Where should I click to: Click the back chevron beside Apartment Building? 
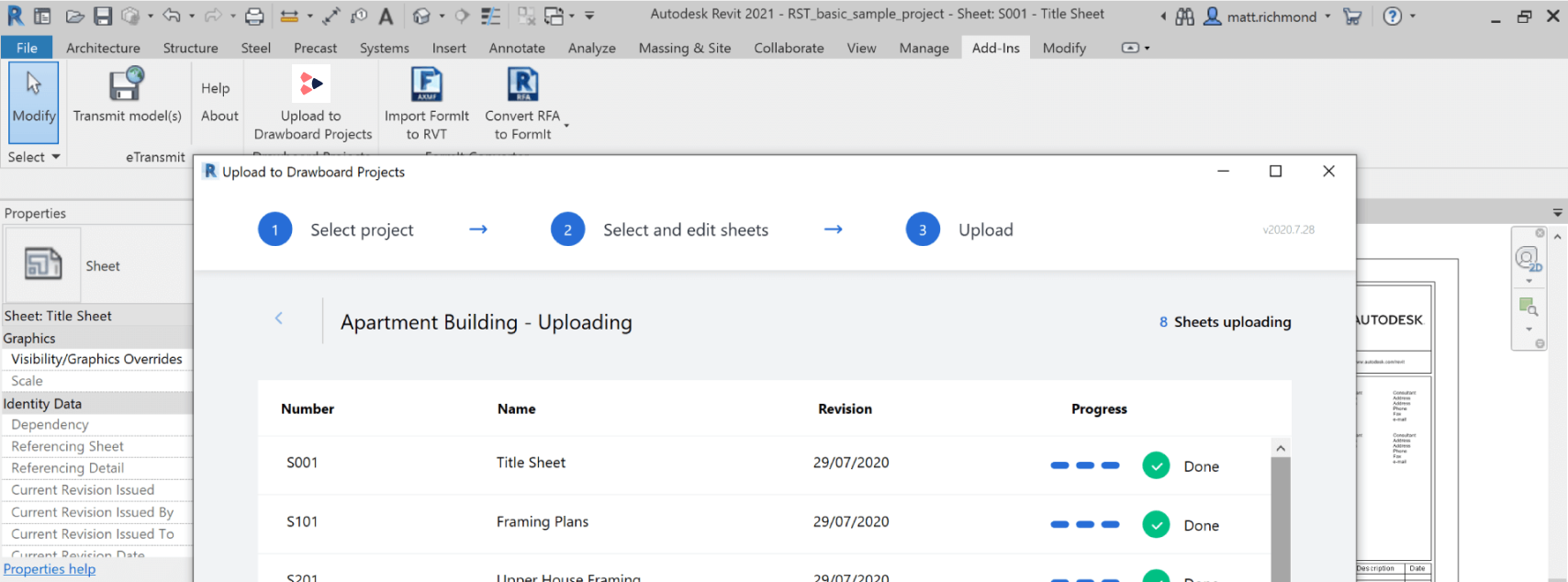(x=279, y=318)
